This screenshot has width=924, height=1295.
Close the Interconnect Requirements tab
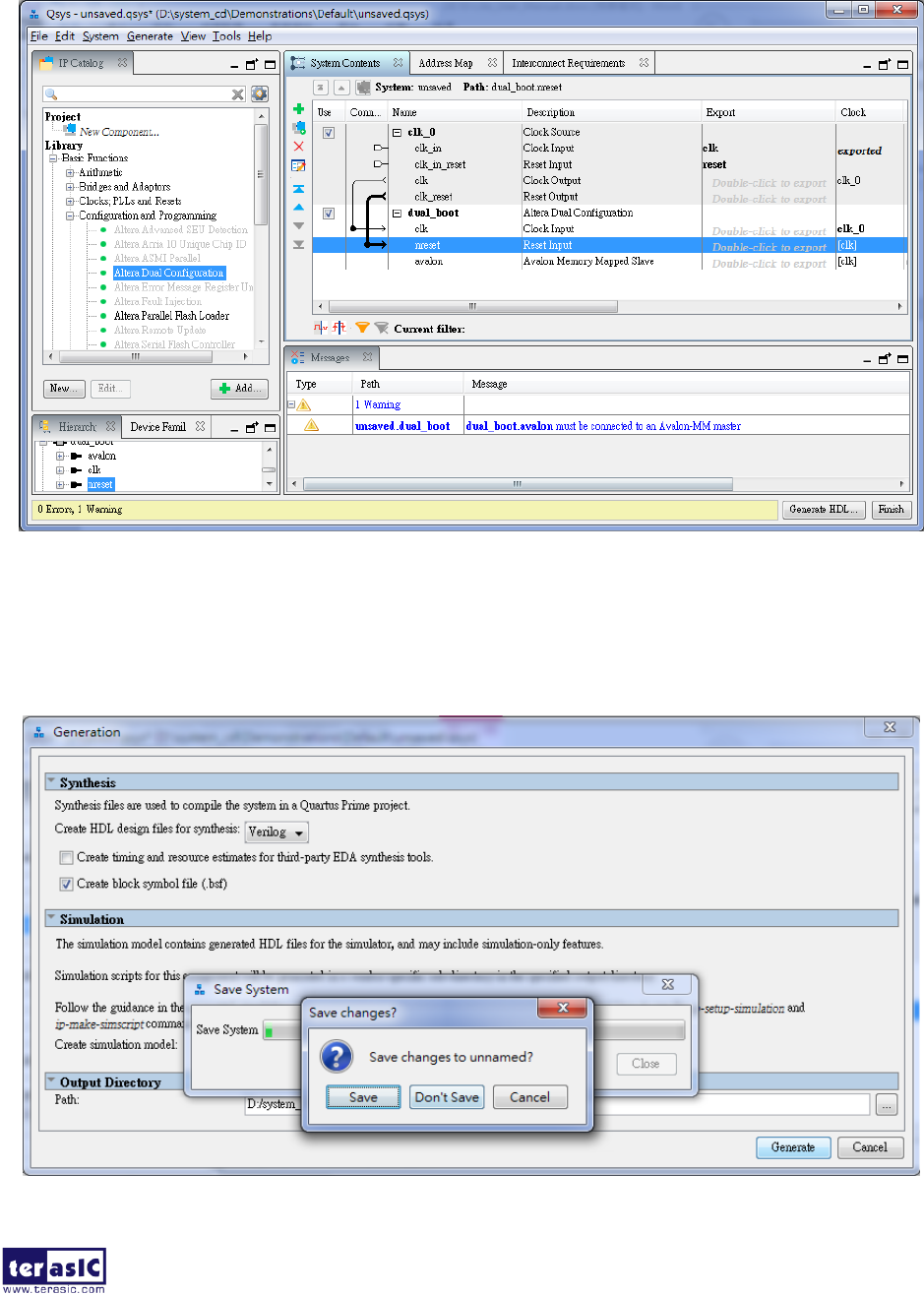pos(644,63)
